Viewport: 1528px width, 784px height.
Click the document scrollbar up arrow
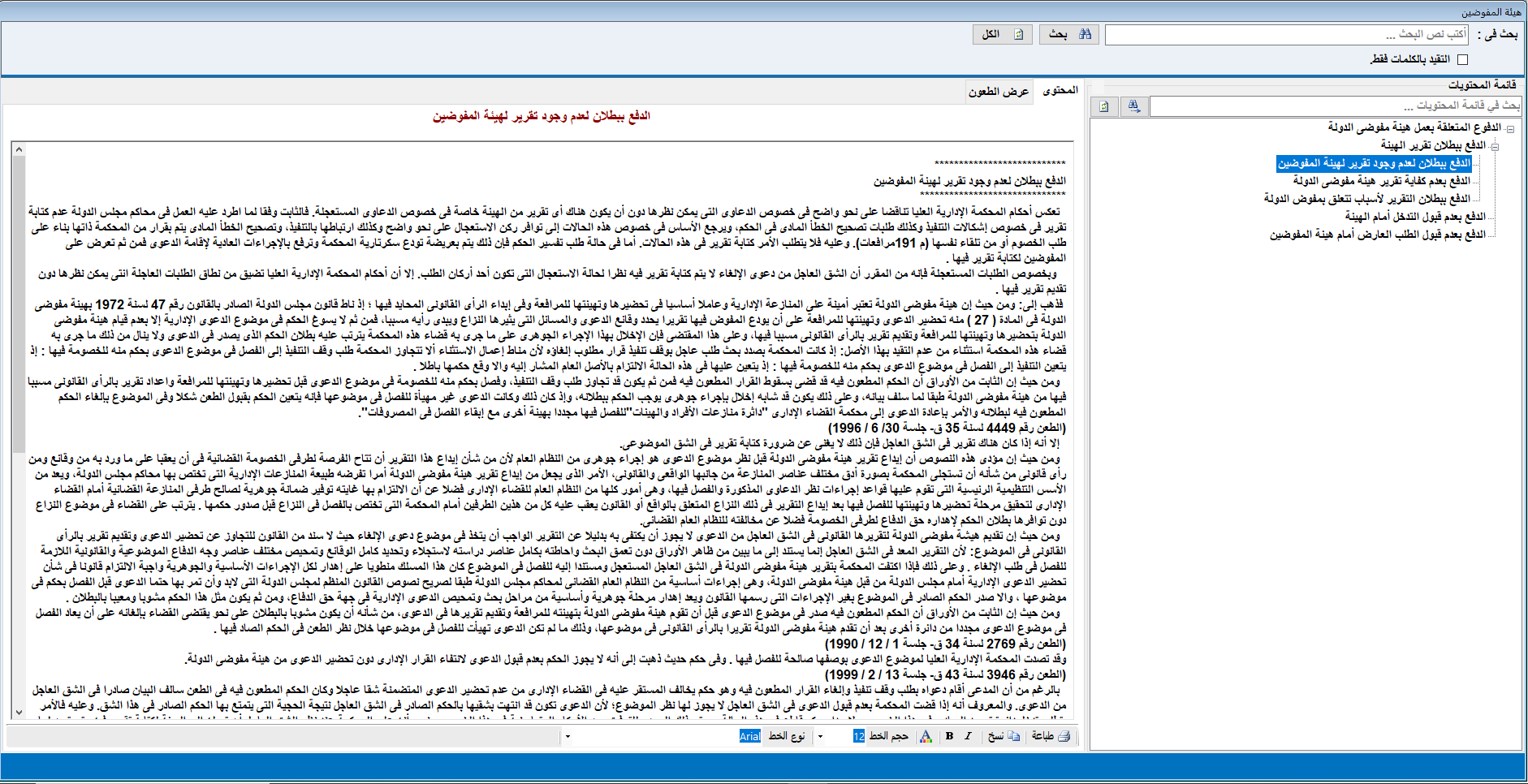(x=19, y=149)
